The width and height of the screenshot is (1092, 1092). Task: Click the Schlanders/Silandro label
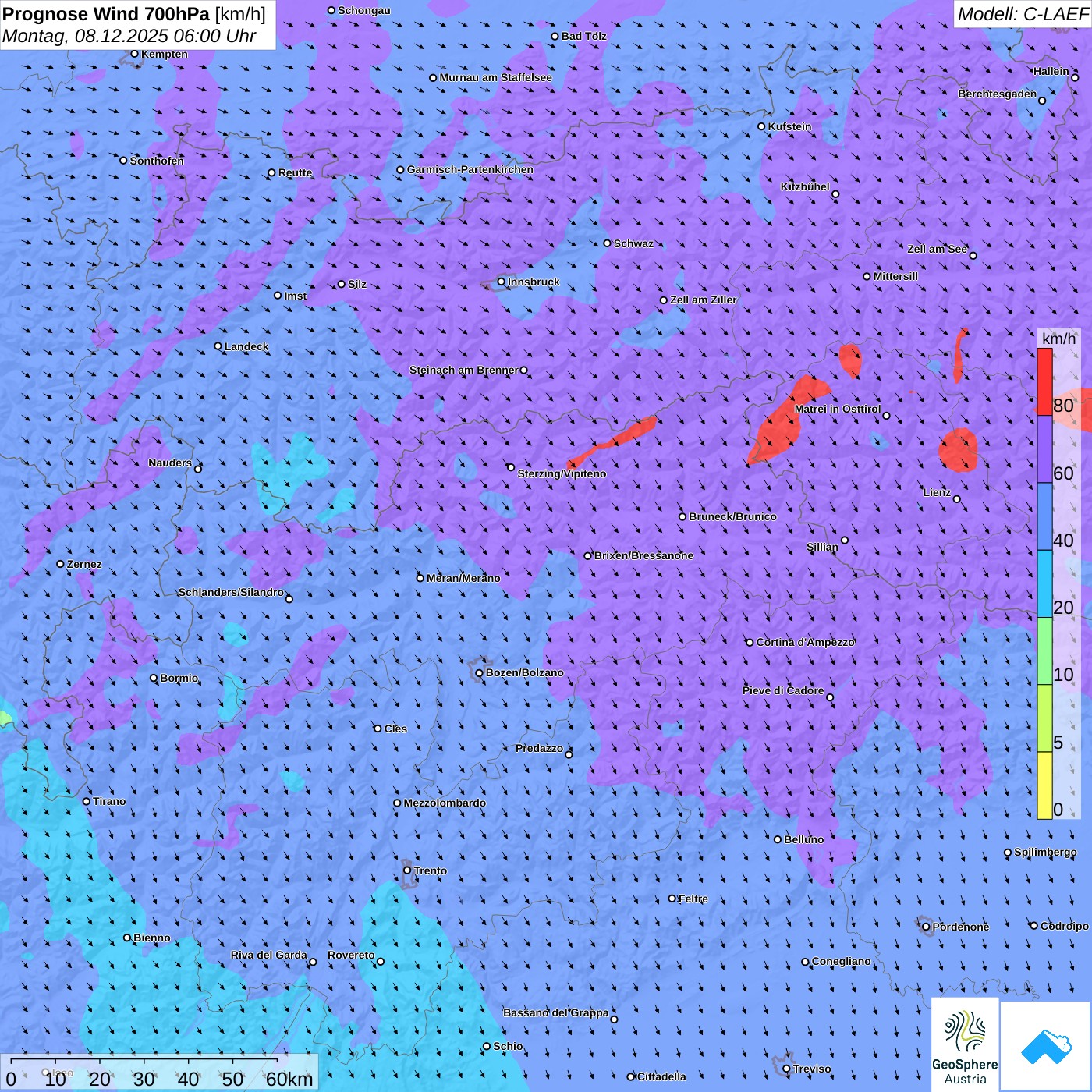tap(231, 592)
